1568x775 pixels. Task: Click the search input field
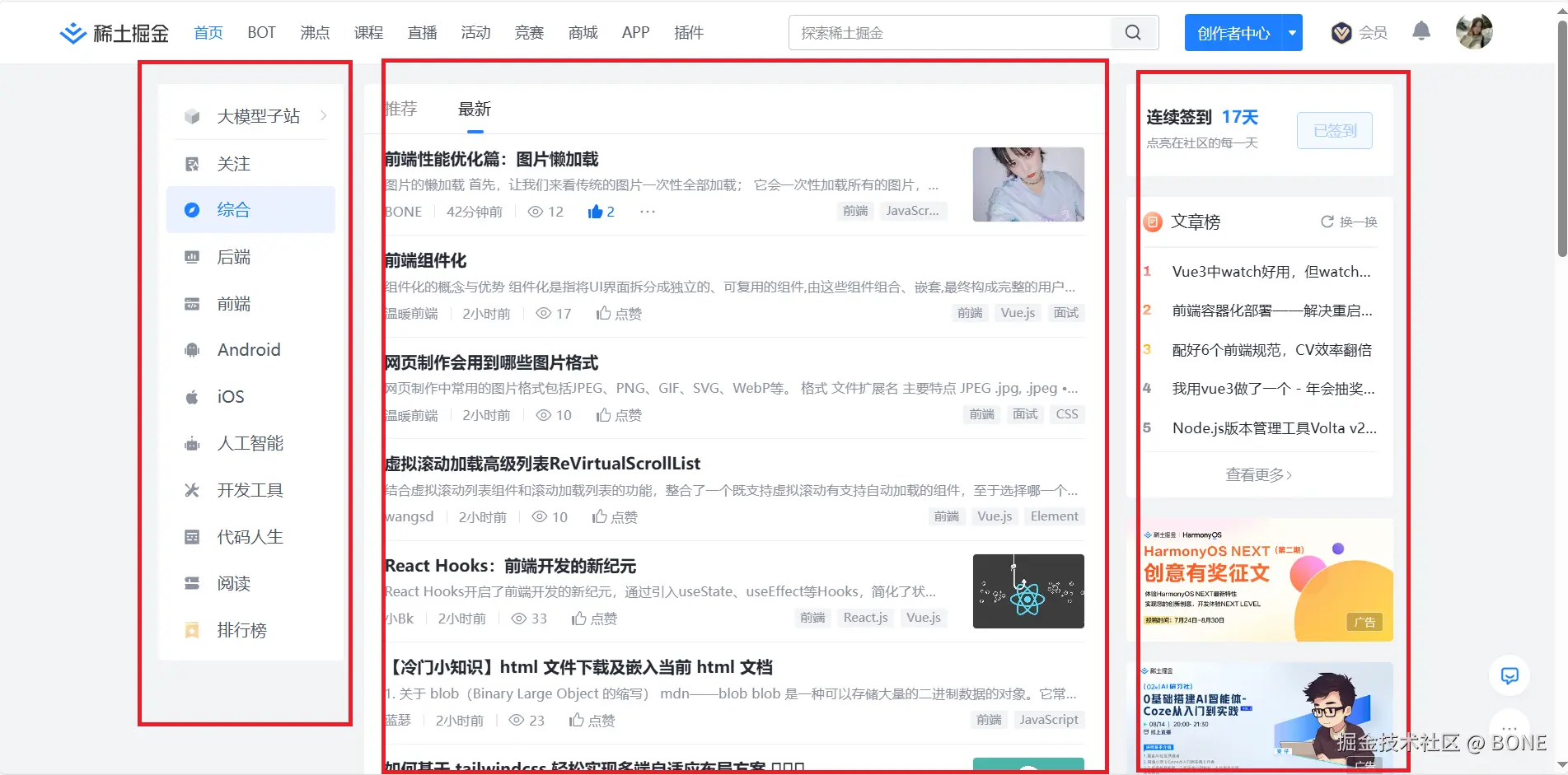[948, 32]
